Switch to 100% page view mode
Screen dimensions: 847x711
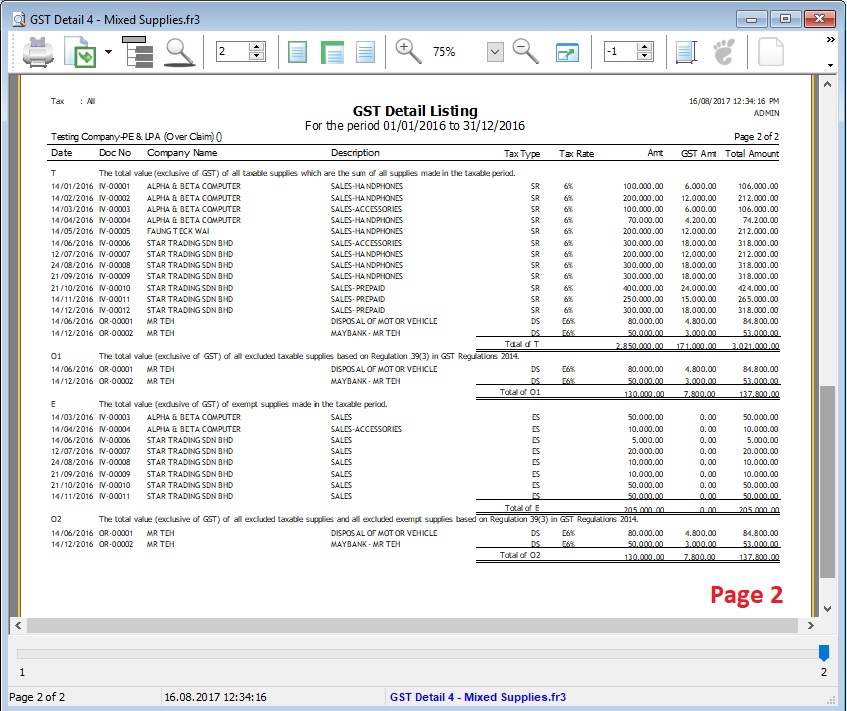[368, 52]
